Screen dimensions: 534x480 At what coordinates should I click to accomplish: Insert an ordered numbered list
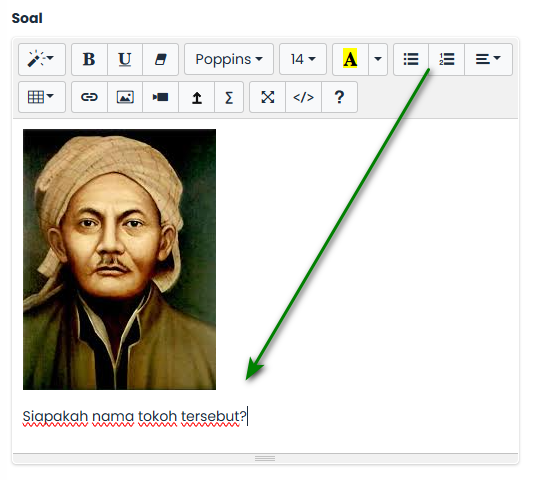(446, 59)
